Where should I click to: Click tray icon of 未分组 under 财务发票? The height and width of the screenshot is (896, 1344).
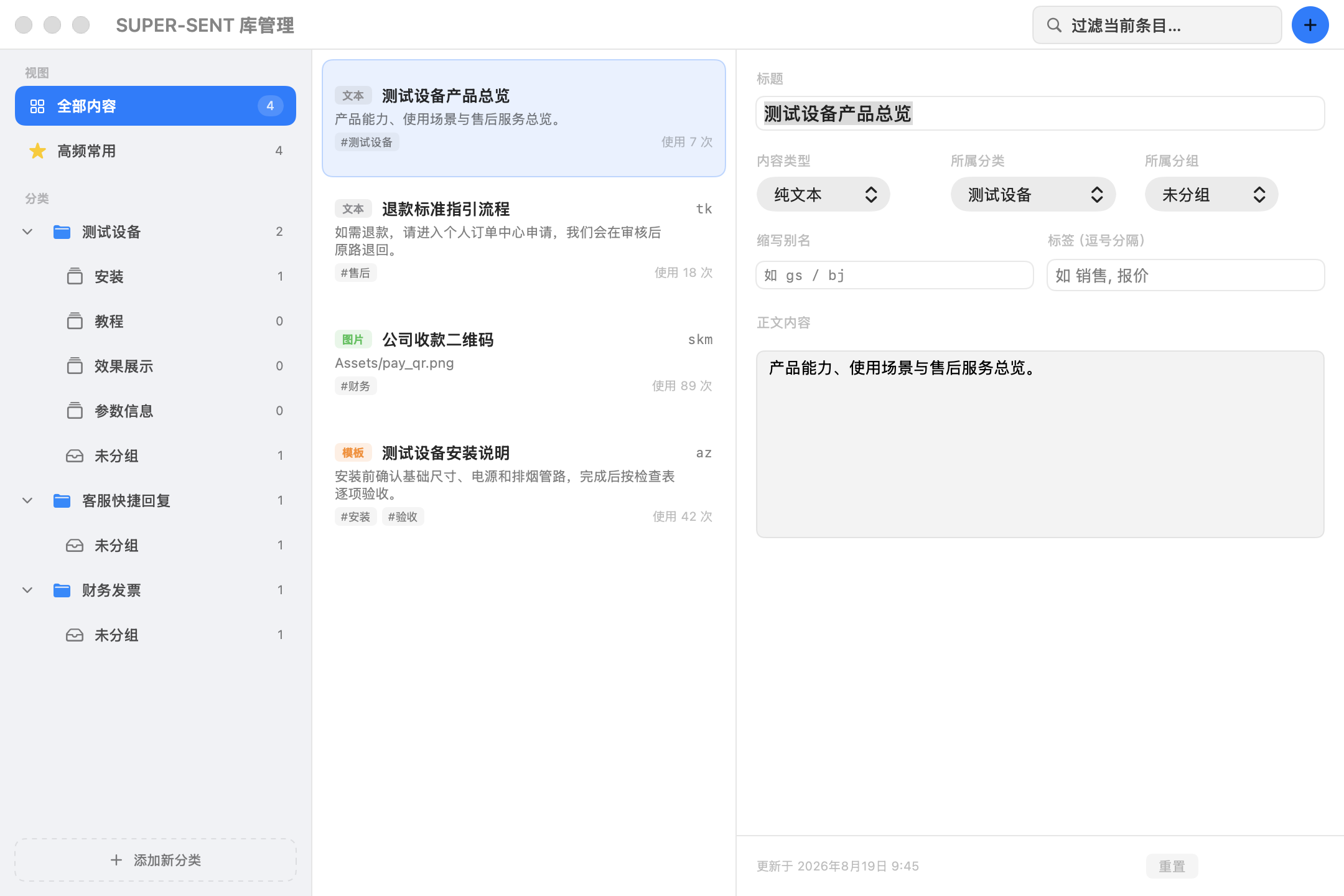coord(75,635)
